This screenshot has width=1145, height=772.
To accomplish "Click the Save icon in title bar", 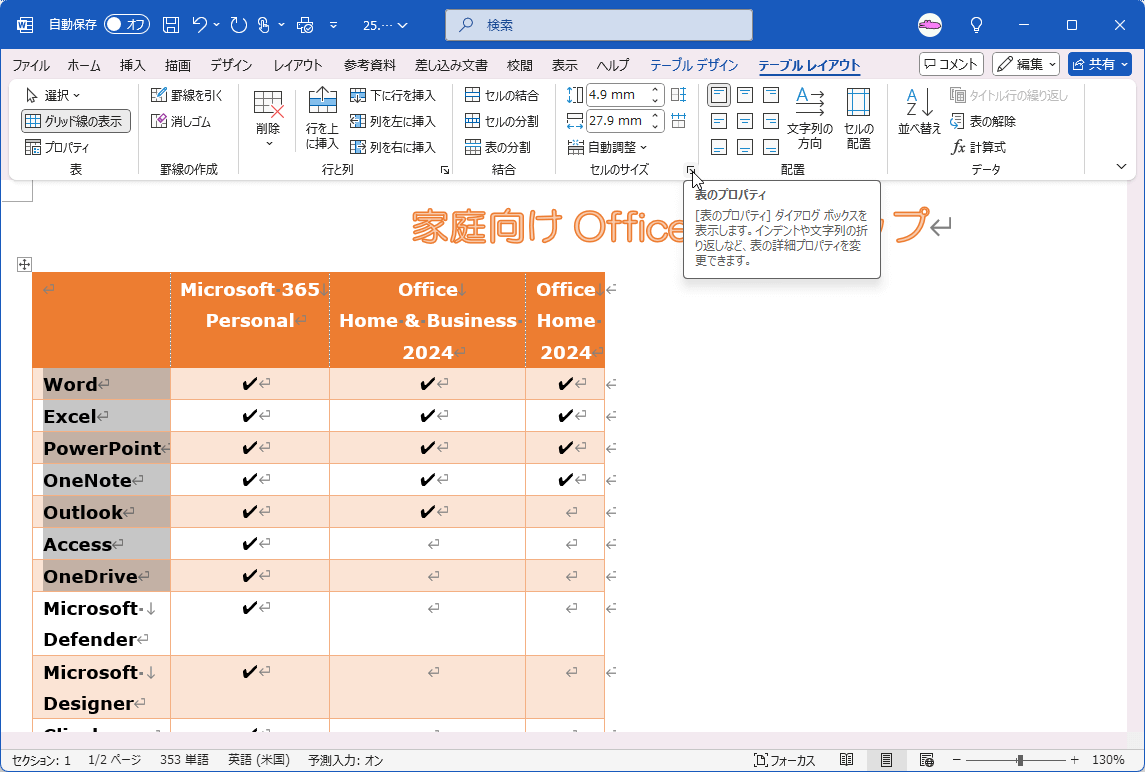I will click(x=171, y=25).
